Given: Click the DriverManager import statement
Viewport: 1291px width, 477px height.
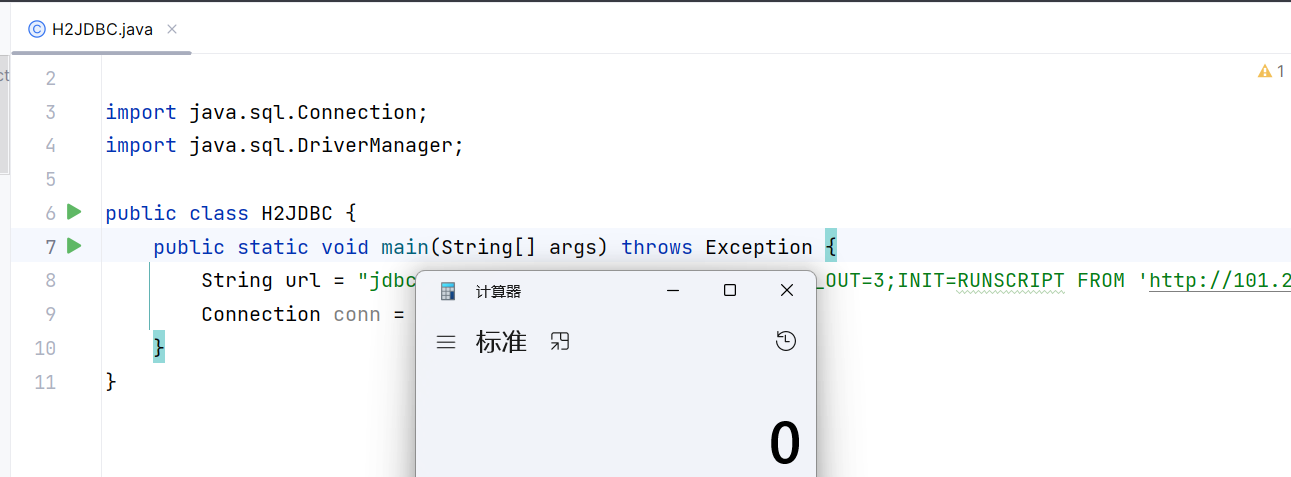Looking at the screenshot, I should click(x=285, y=146).
